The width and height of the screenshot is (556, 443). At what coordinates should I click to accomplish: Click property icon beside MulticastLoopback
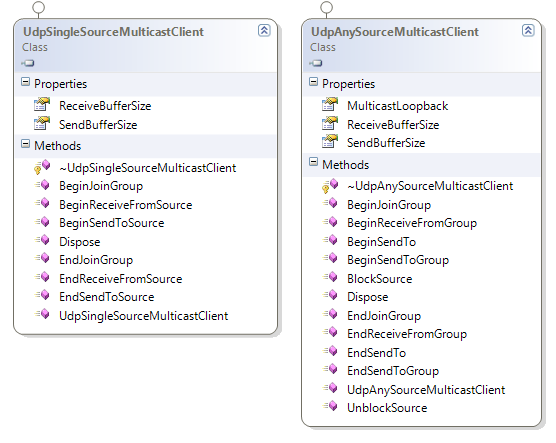tap(330, 105)
